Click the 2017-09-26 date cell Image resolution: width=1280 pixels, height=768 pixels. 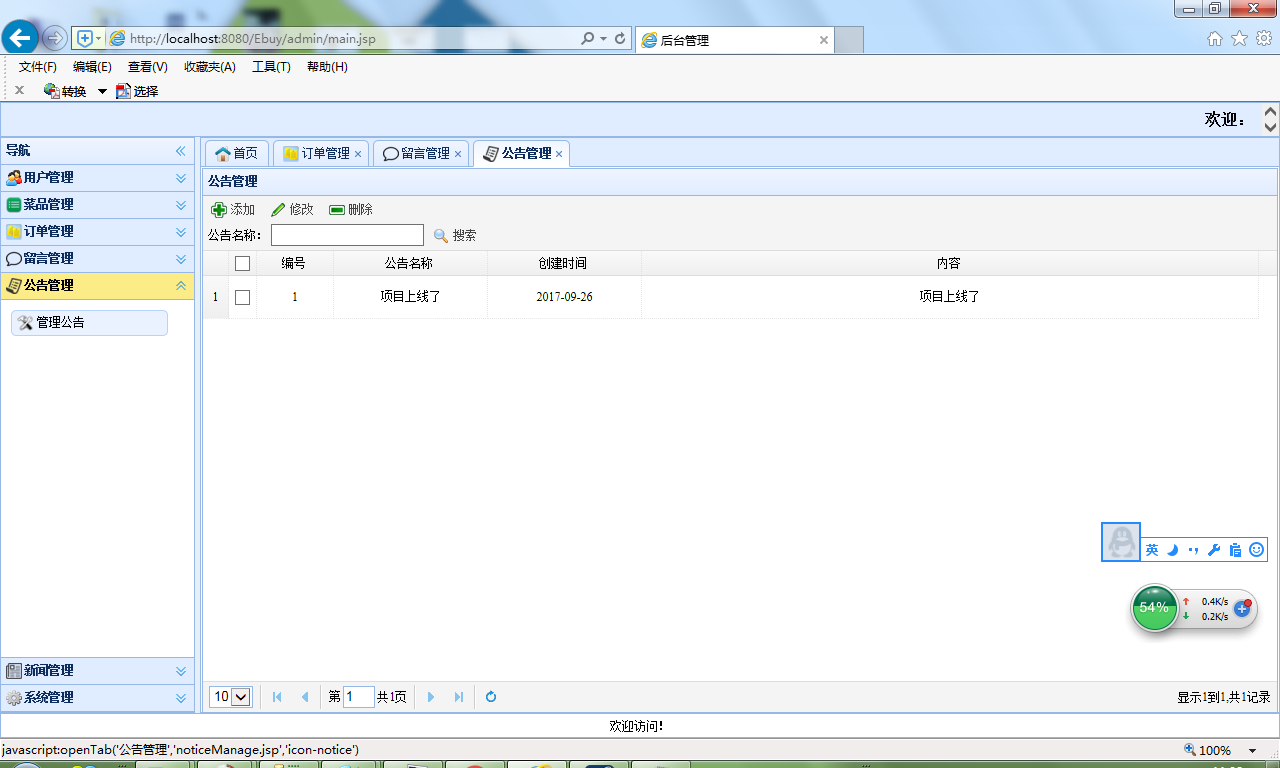[x=564, y=297]
